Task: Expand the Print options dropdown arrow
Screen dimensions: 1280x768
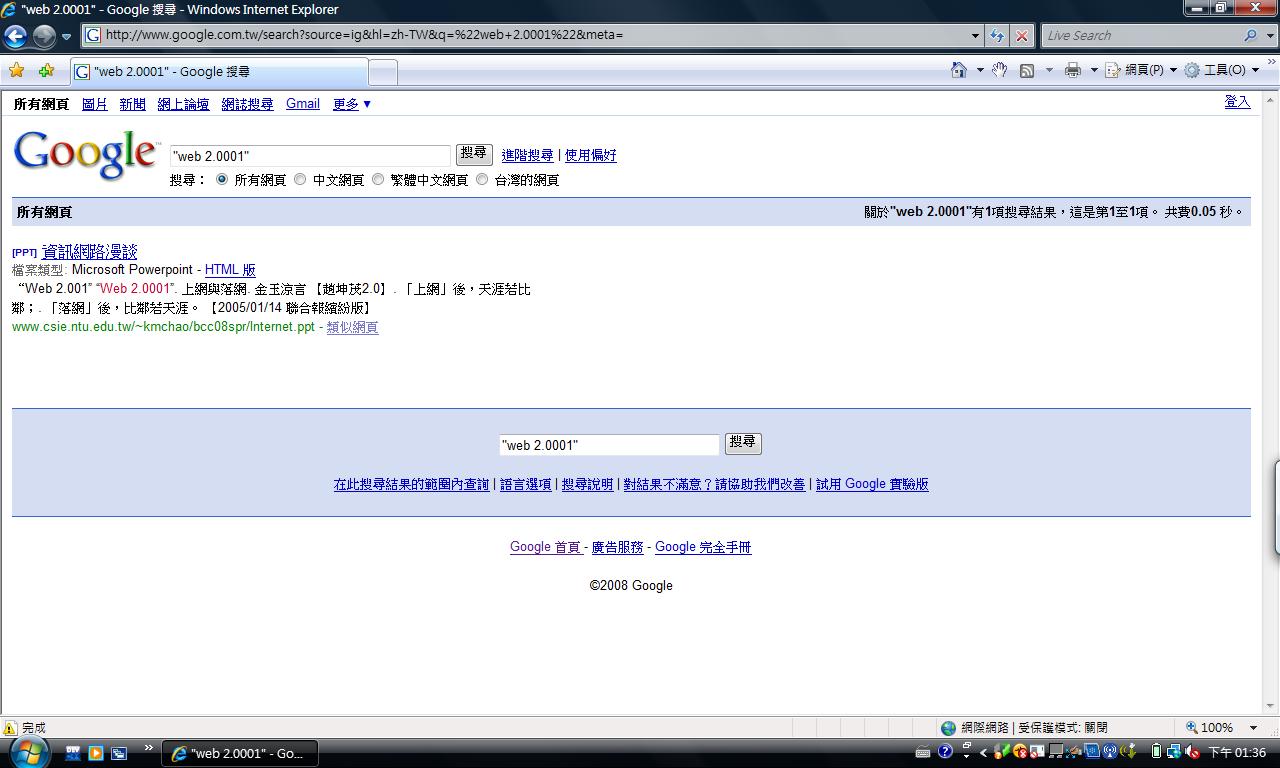Action: coord(1094,70)
